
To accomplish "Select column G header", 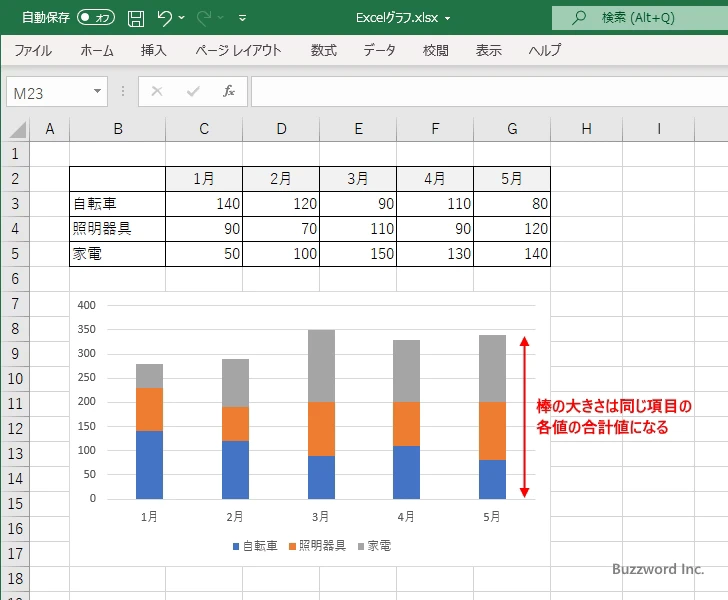I will coord(512,129).
